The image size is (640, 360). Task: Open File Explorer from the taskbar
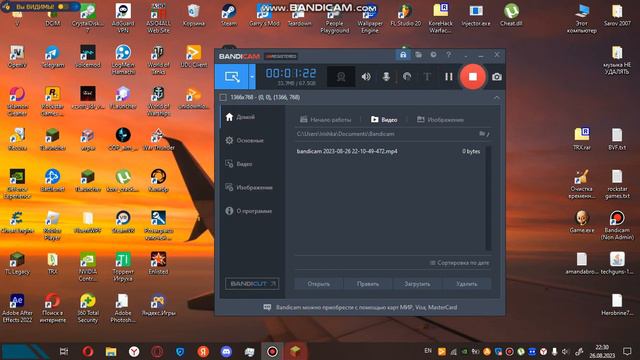[x=111, y=351]
